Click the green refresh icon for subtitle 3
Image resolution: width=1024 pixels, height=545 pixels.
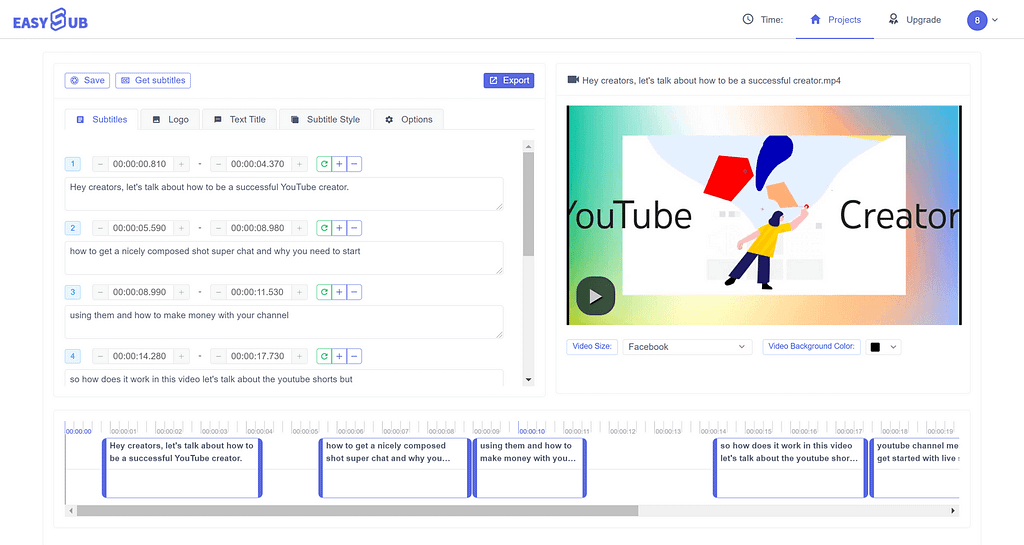(x=324, y=292)
